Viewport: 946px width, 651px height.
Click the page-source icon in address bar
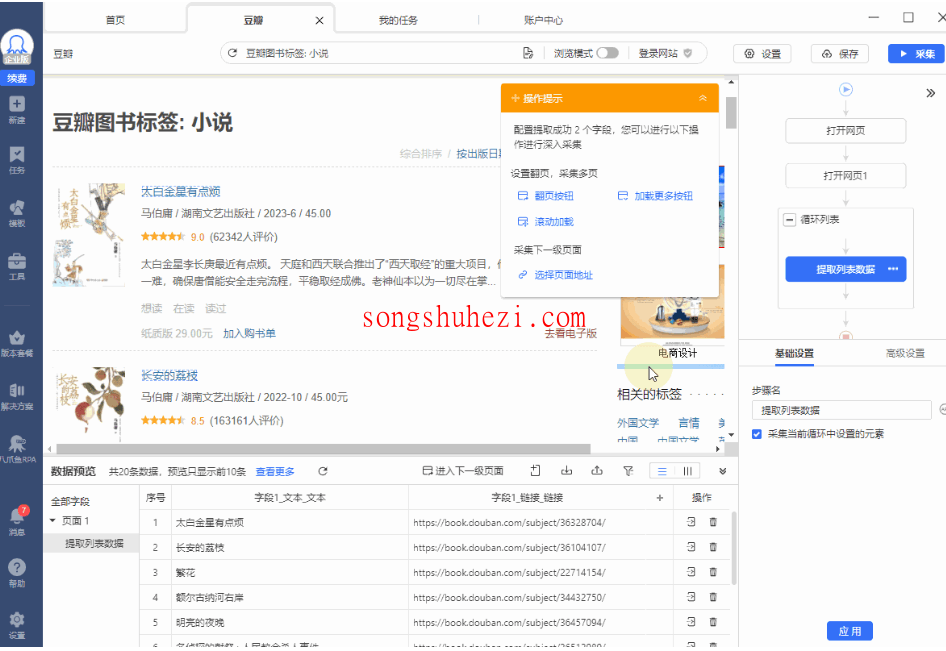click(x=528, y=53)
